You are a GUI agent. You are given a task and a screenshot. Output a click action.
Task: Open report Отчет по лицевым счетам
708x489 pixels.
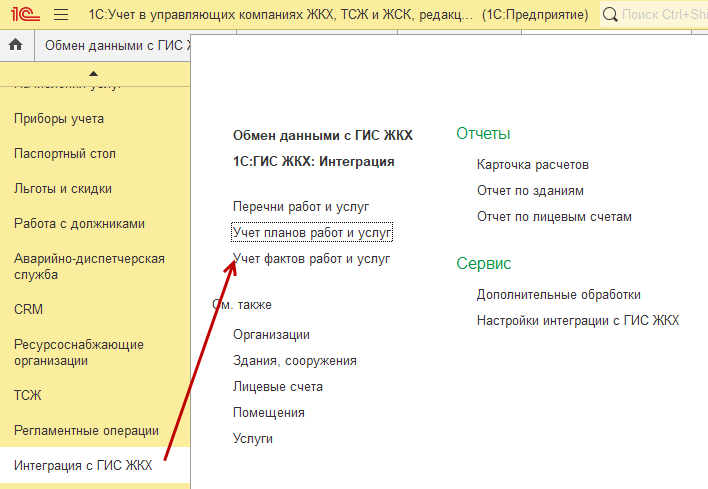554,217
